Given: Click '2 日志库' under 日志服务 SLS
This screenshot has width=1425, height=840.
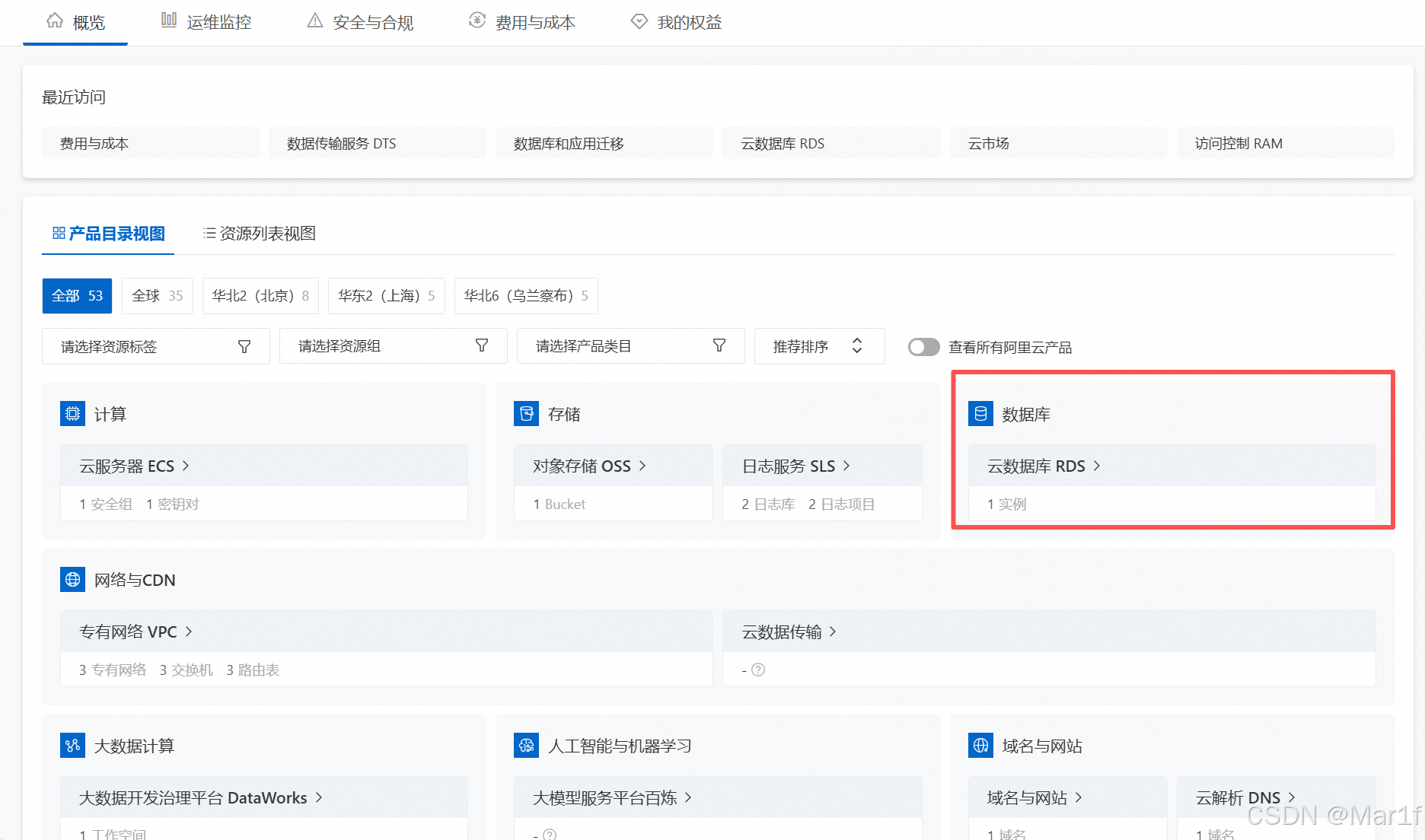Looking at the screenshot, I should [769, 504].
